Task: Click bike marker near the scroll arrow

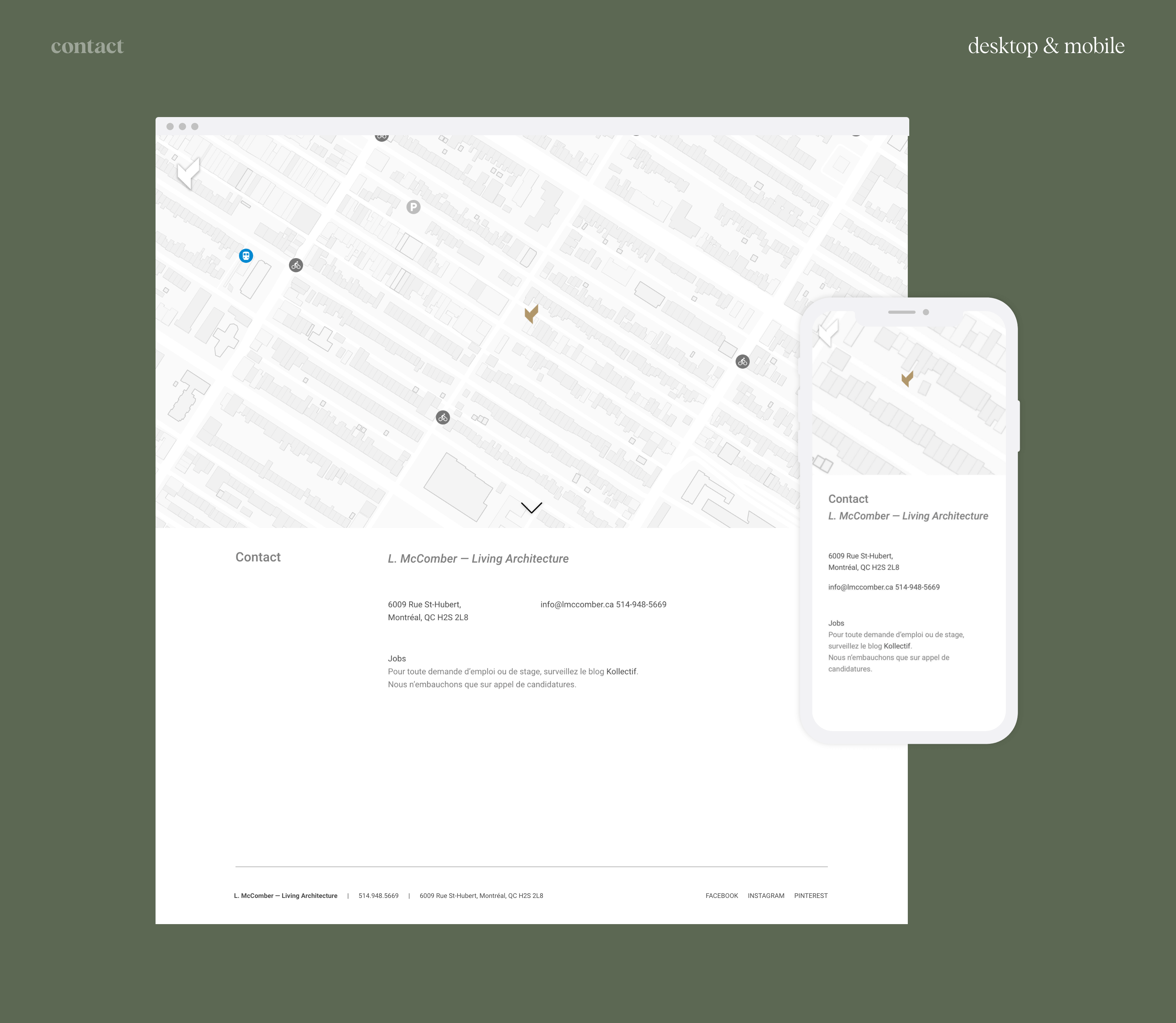Action: [443, 417]
